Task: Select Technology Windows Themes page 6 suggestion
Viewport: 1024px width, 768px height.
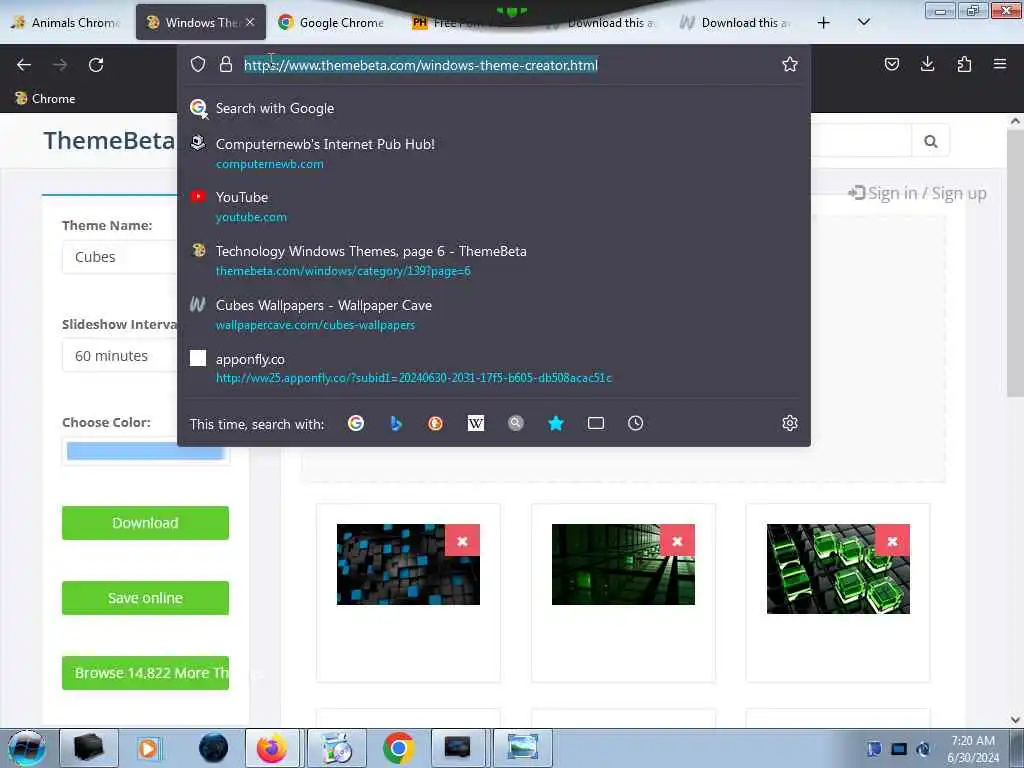Action: (494, 261)
